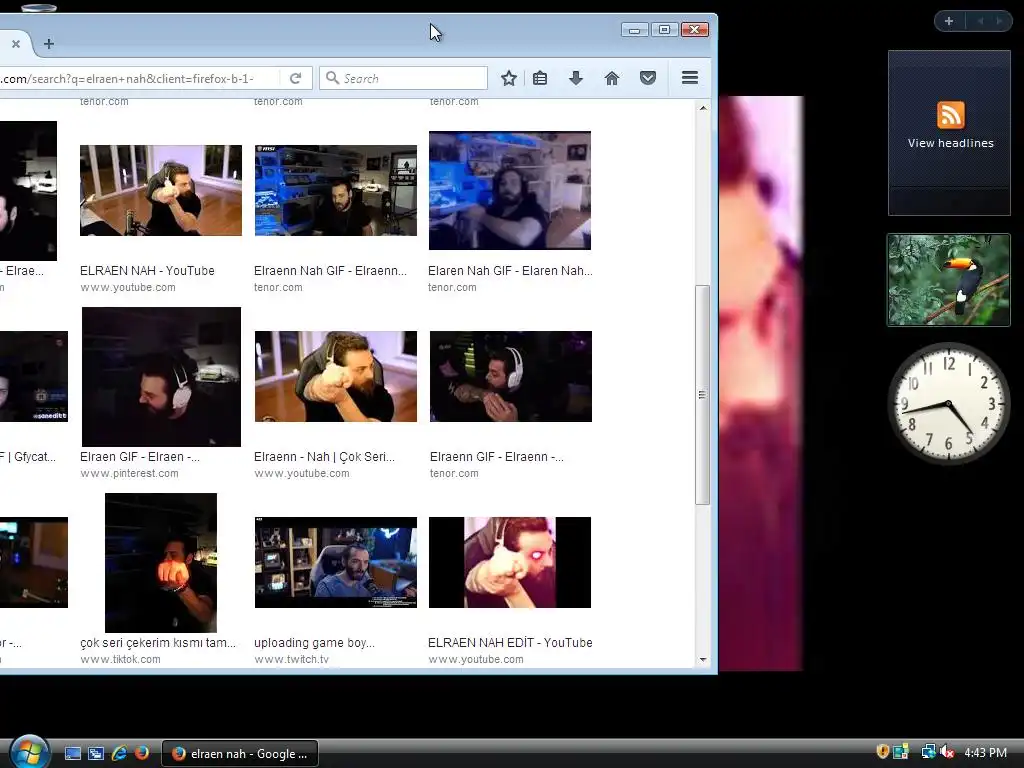Viewport: 1024px width, 768px height.
Task: Click the RSS feed orange icon
Action: [x=951, y=115]
